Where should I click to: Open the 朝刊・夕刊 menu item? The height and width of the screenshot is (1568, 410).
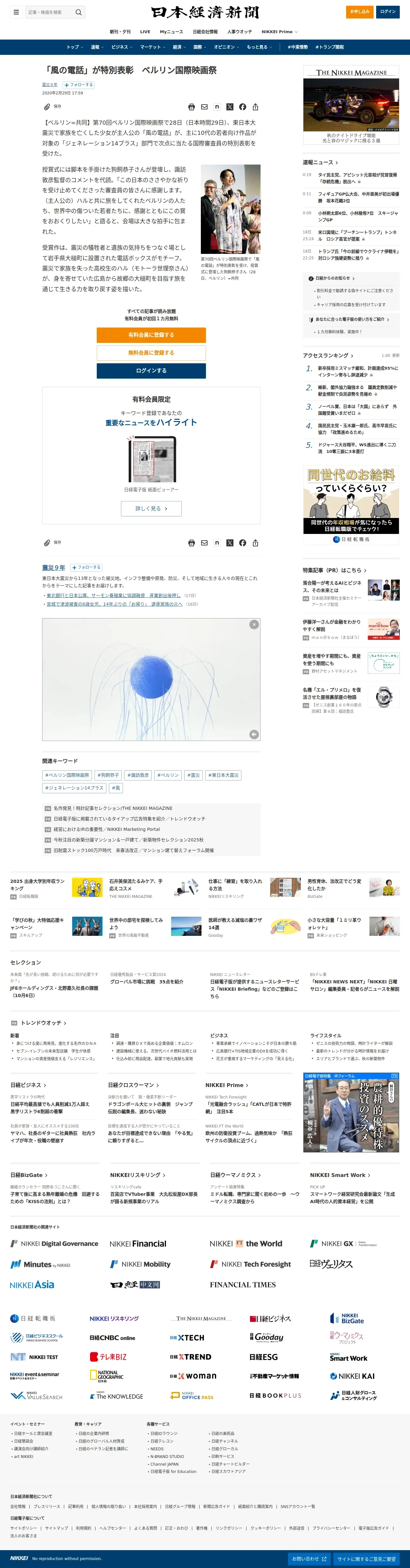pos(120,32)
